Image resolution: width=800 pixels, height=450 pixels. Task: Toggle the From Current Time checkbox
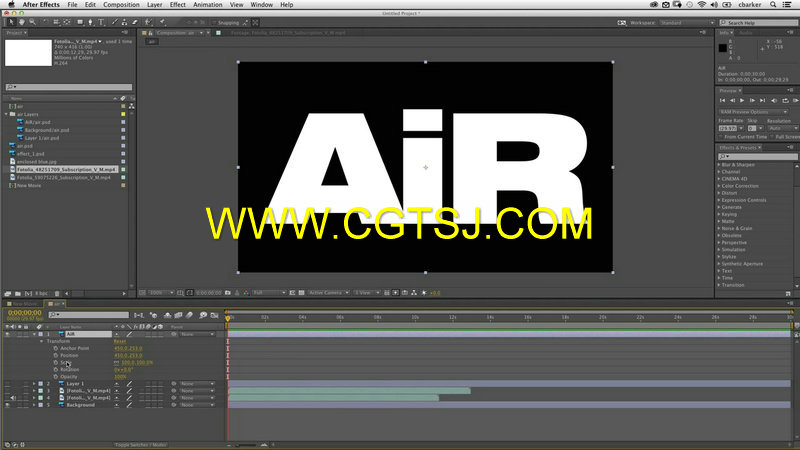click(x=721, y=137)
